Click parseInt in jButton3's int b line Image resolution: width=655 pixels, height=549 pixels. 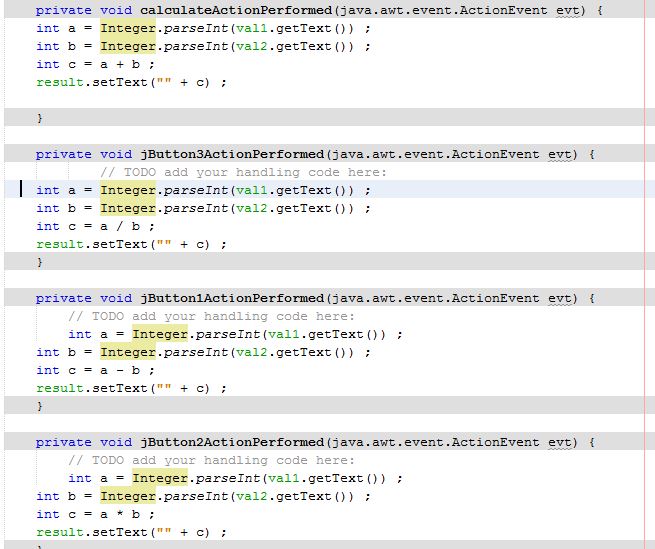195,208
